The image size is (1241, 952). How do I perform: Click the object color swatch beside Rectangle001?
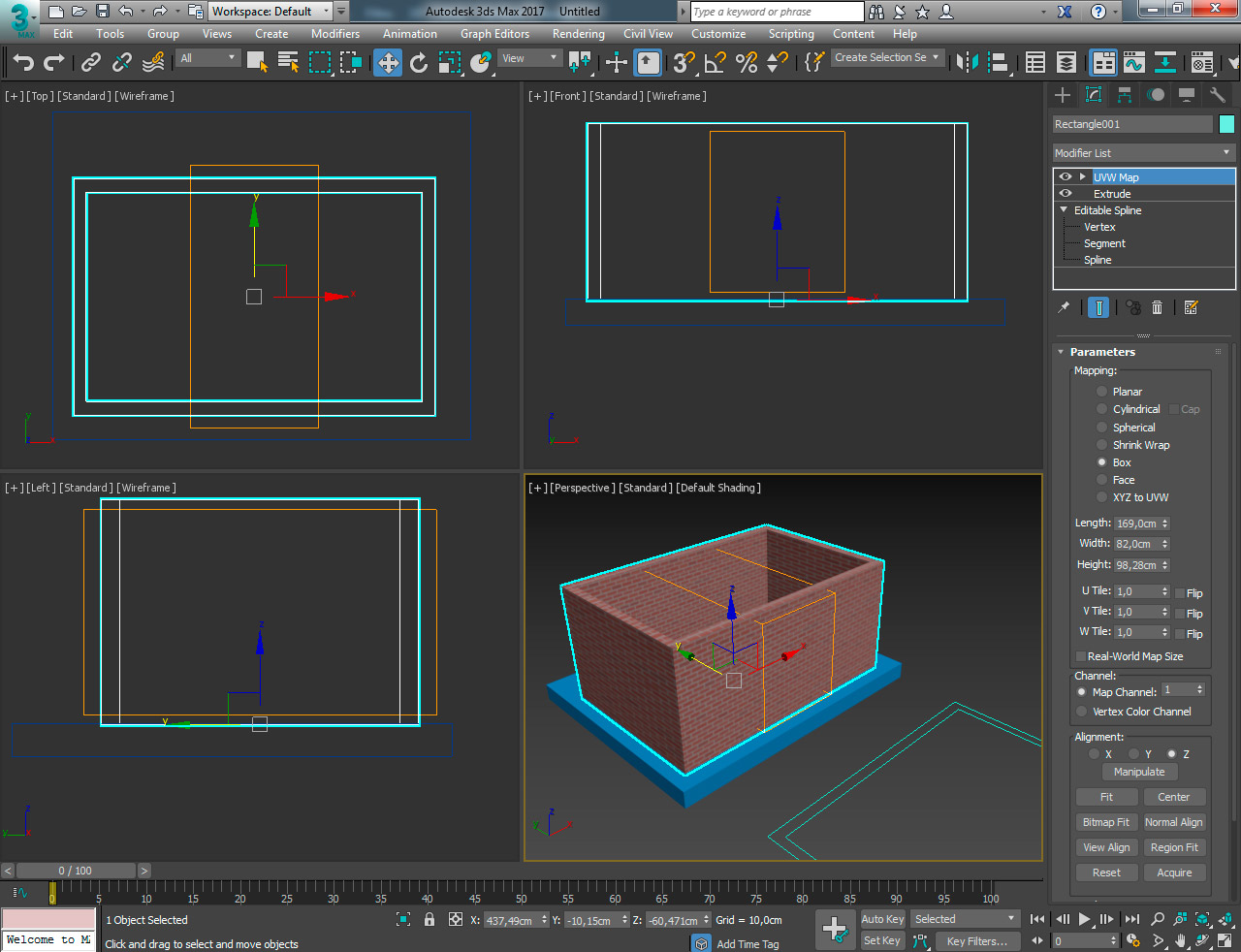[1226, 124]
